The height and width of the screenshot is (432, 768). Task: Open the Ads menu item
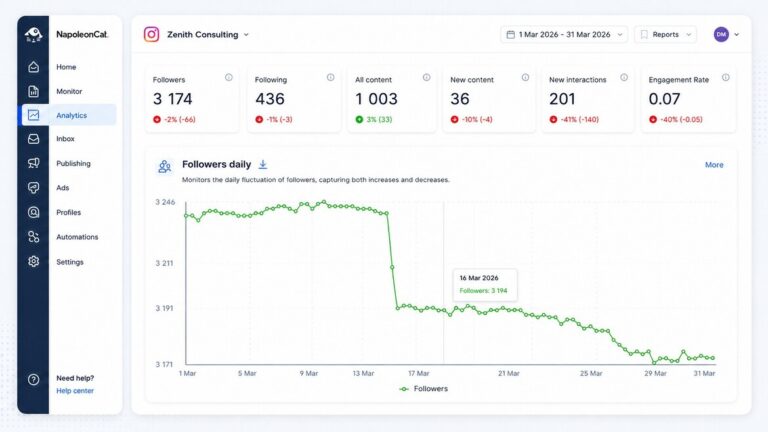(63, 188)
